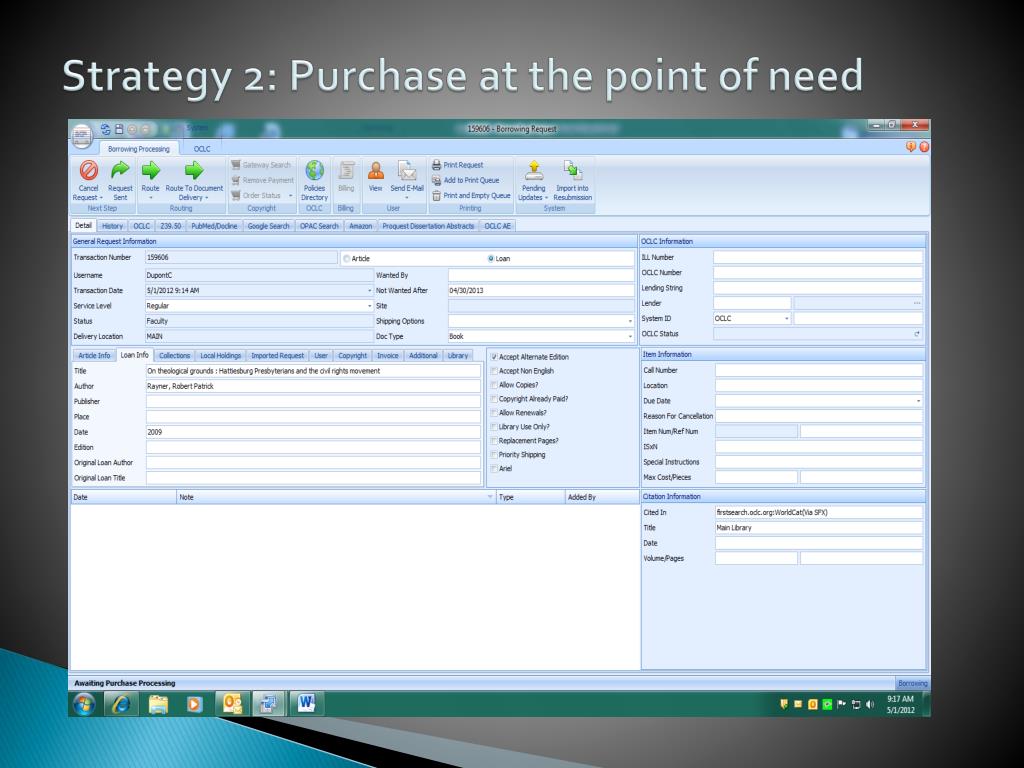This screenshot has height=768, width=1024.
Task: Click the Call Number input field
Action: [x=819, y=370]
